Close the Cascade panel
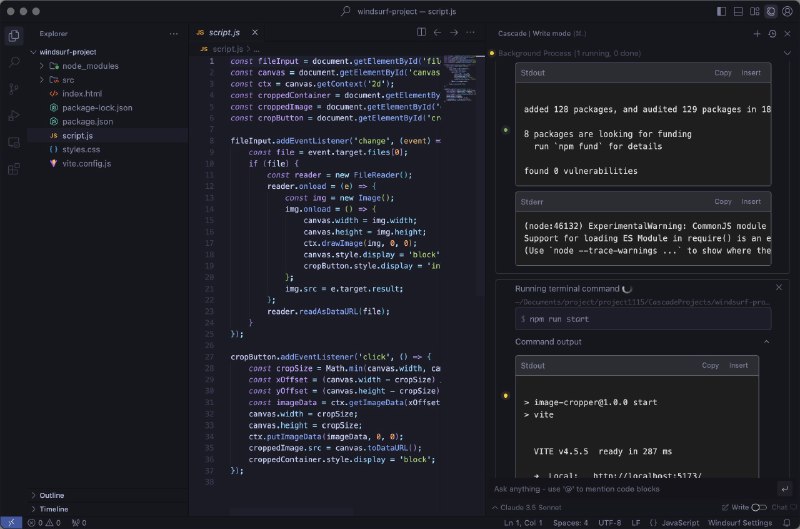The height and width of the screenshot is (529, 800). pos(787,34)
